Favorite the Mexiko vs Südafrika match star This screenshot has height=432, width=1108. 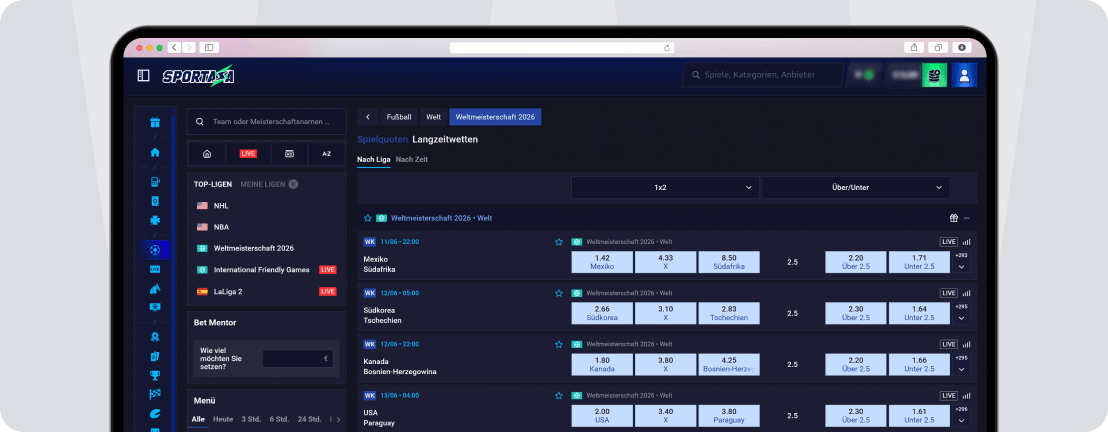pos(559,242)
